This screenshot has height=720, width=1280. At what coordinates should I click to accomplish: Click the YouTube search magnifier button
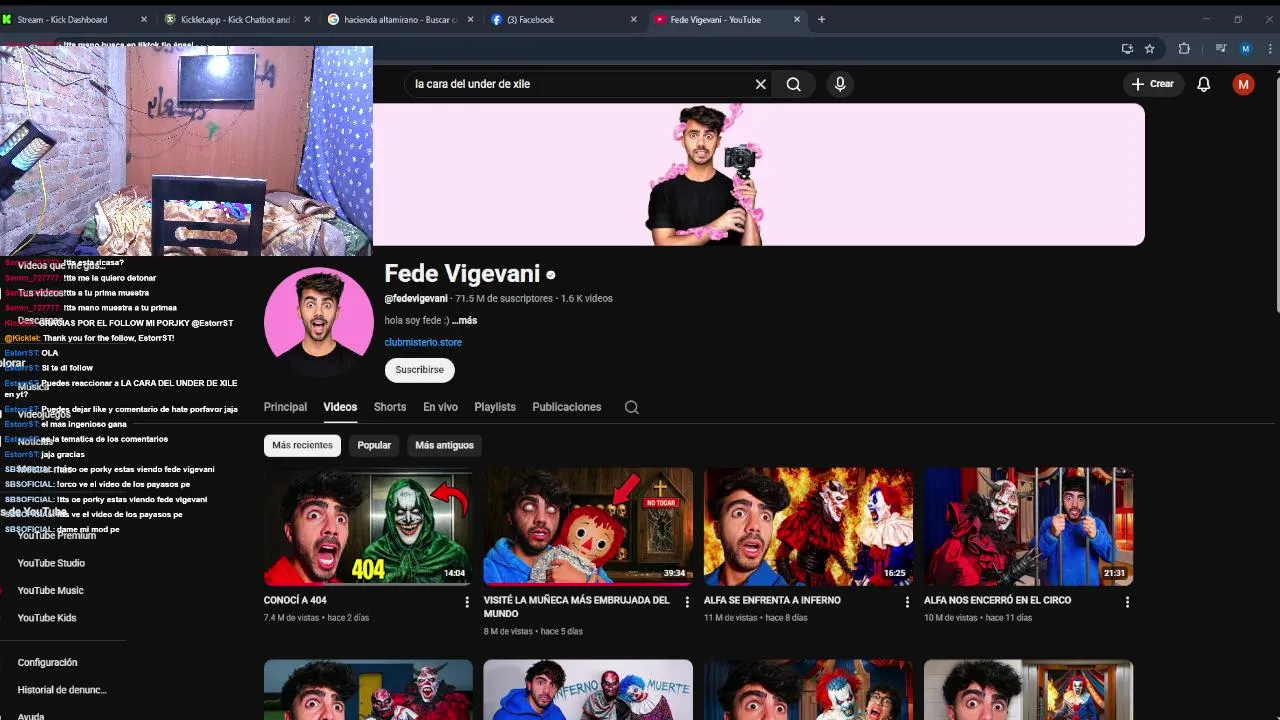pos(793,84)
